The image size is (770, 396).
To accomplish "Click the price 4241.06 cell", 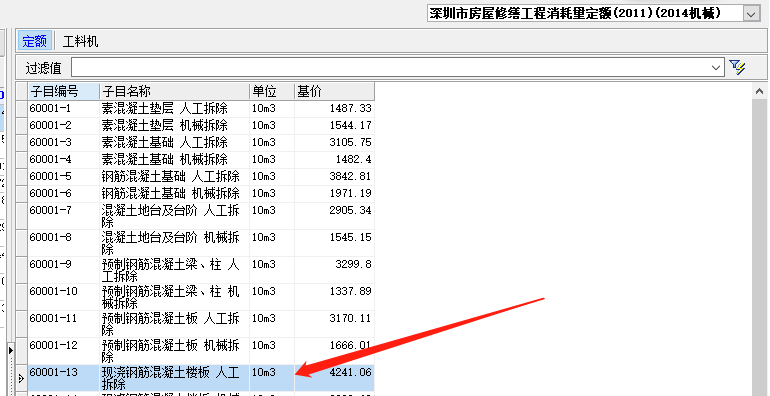I will pyautogui.click(x=334, y=378).
